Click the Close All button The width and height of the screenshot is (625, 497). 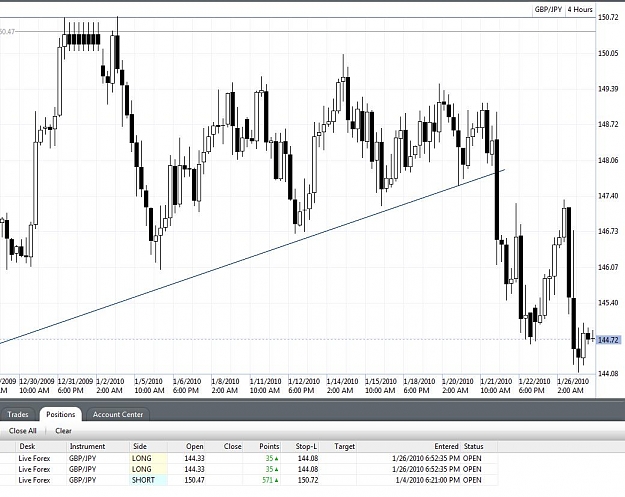click(x=22, y=431)
